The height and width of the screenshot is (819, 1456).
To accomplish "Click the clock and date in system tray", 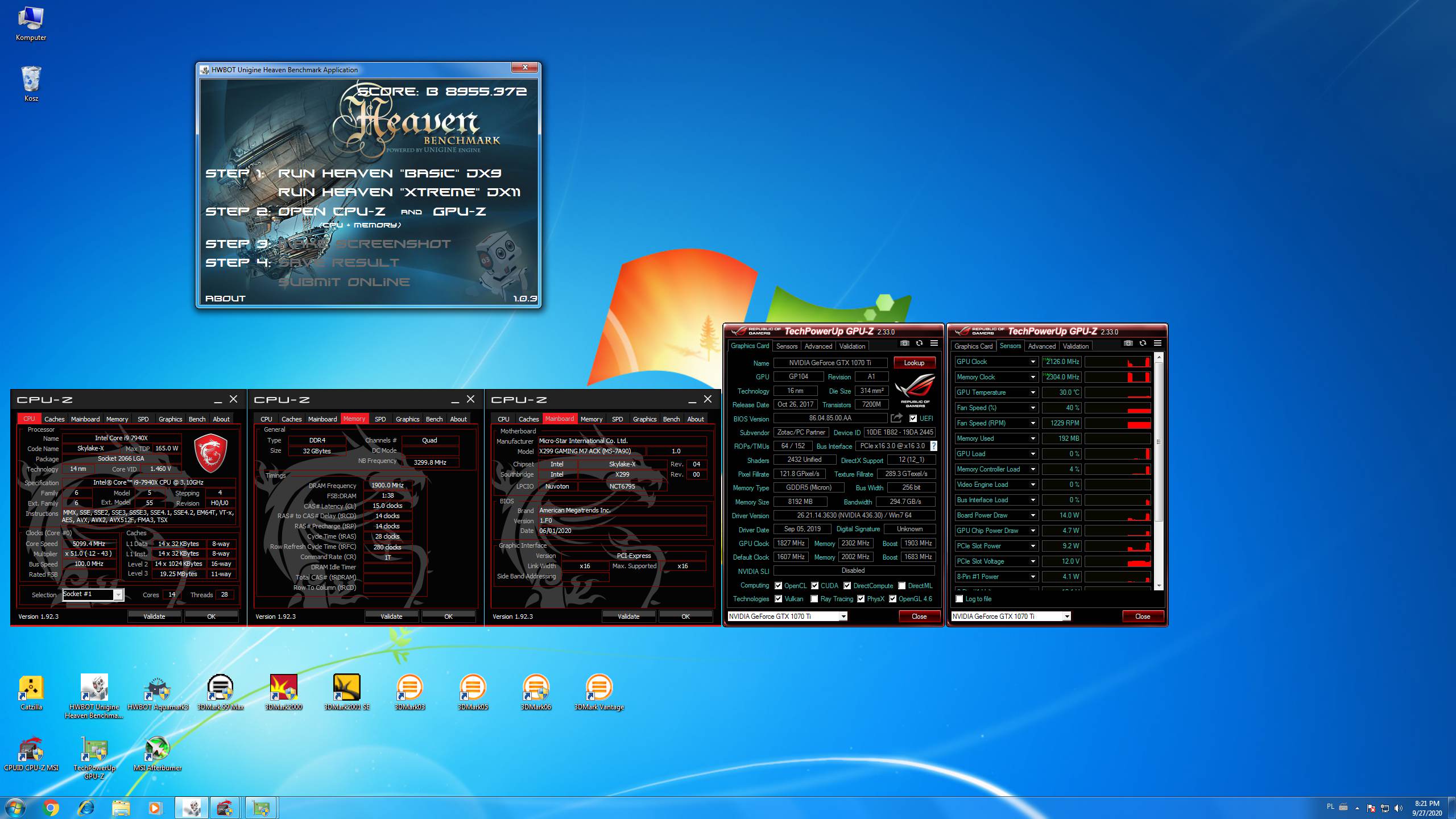I will (x=1427, y=808).
